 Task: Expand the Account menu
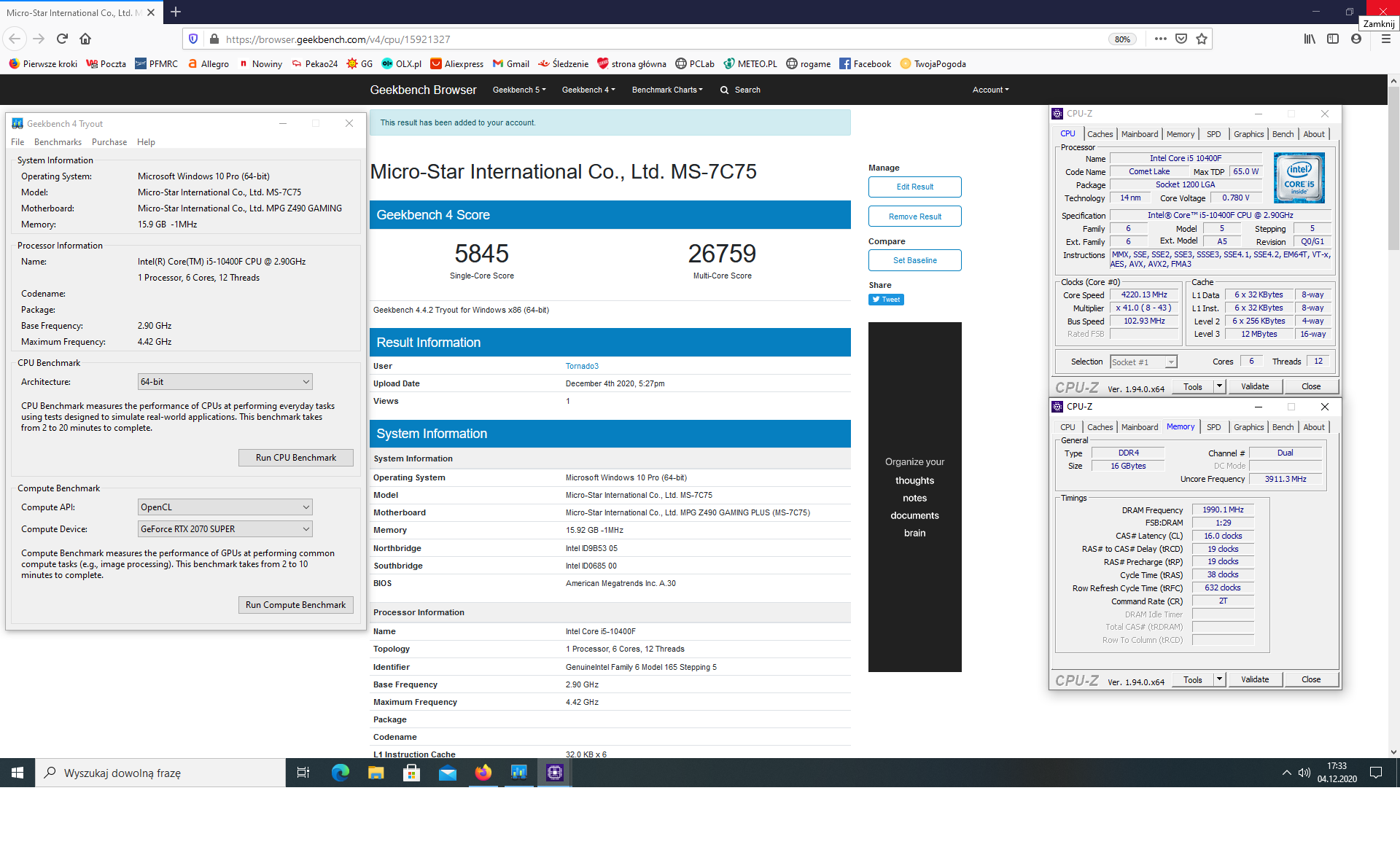point(990,90)
